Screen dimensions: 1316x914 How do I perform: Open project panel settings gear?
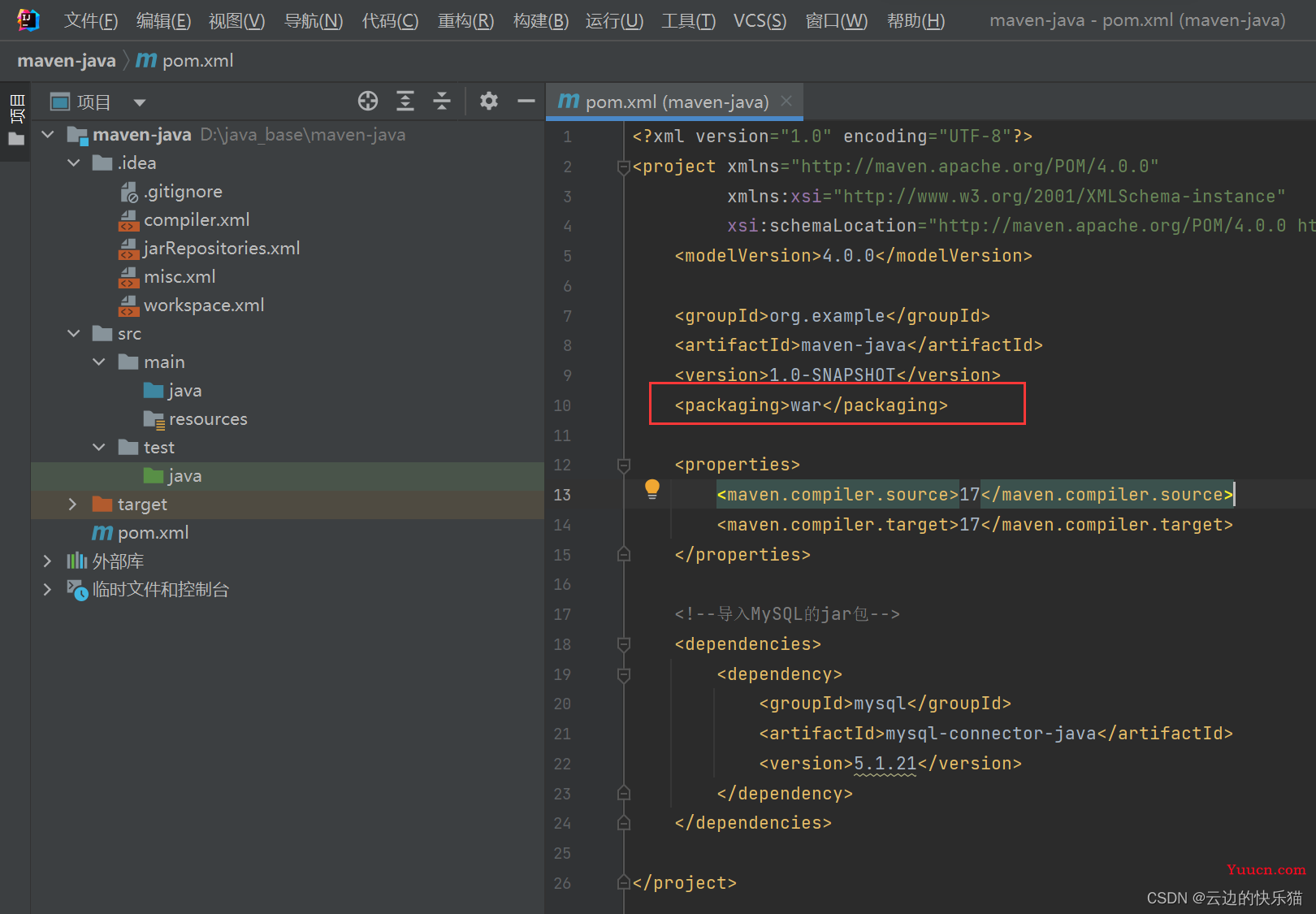coord(489,101)
